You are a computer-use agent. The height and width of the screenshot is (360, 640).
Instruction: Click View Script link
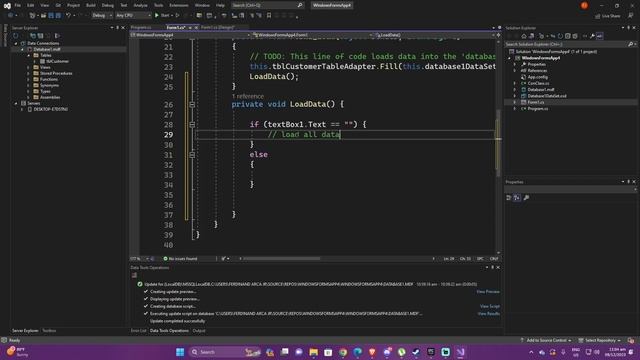[490, 306]
